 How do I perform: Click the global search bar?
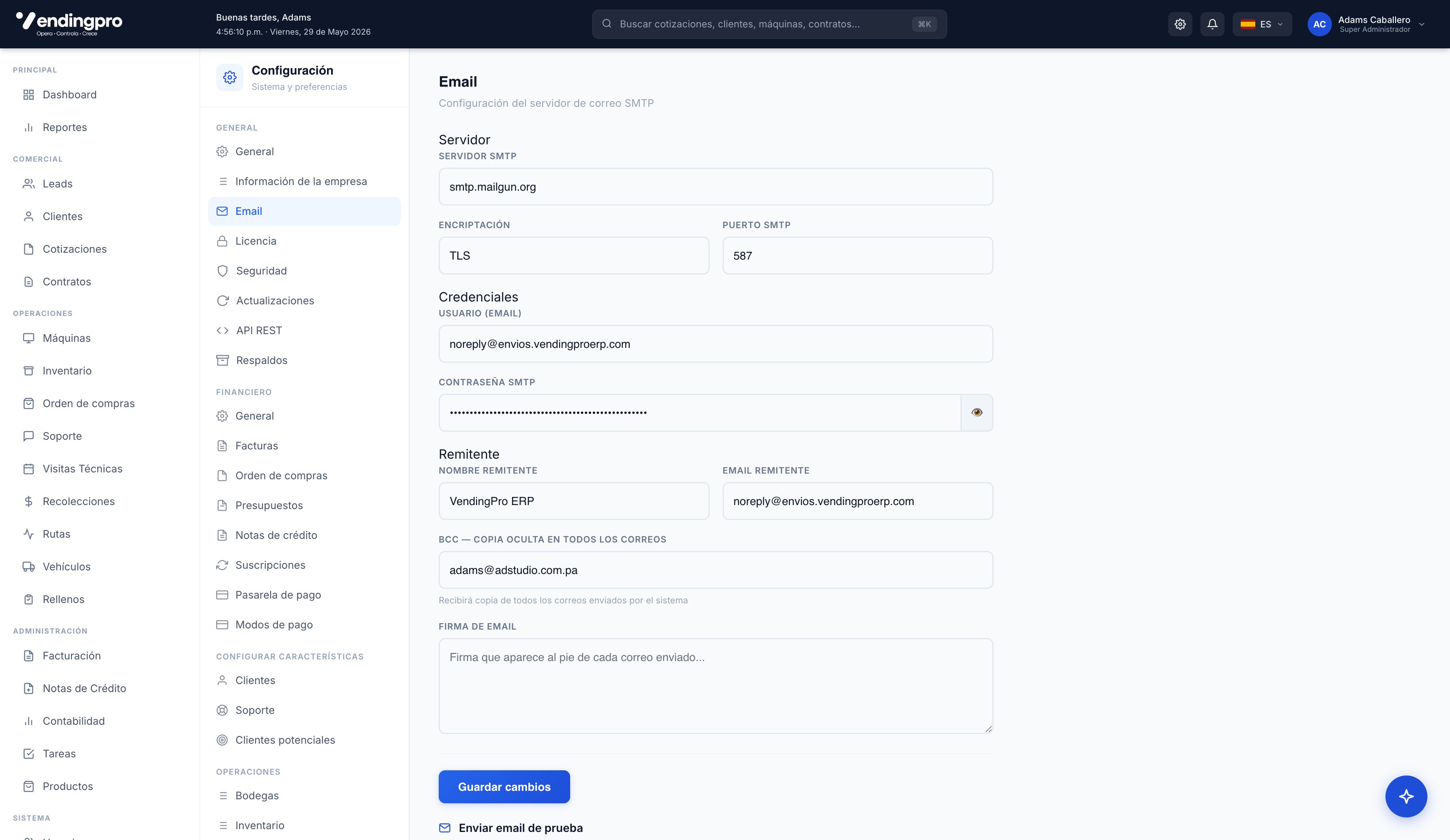click(769, 24)
